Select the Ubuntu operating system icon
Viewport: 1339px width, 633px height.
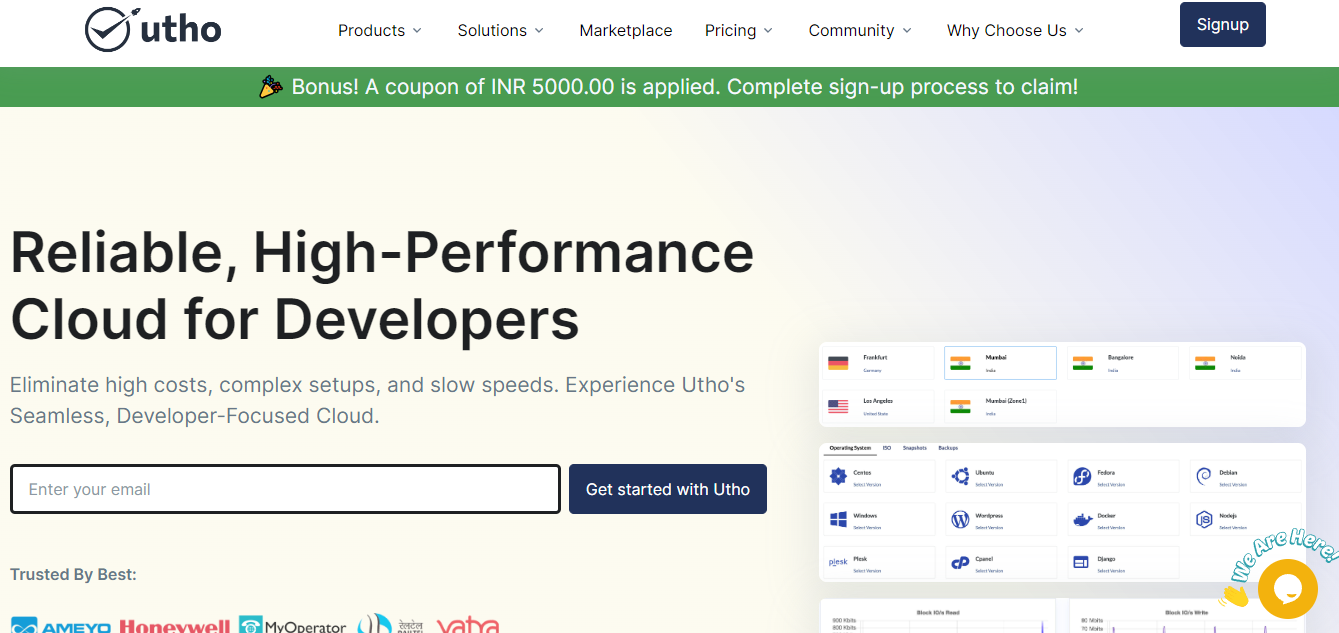[x=962, y=475]
